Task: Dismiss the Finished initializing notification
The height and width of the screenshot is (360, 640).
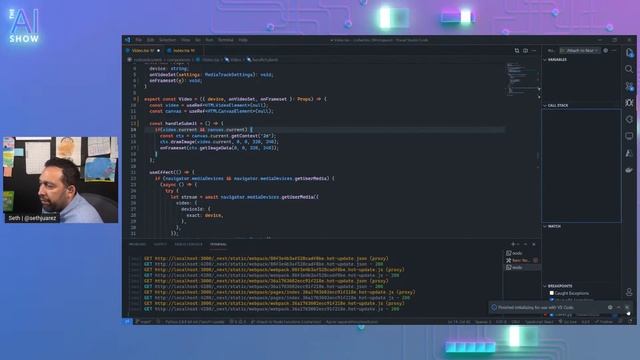Action: 627,307
